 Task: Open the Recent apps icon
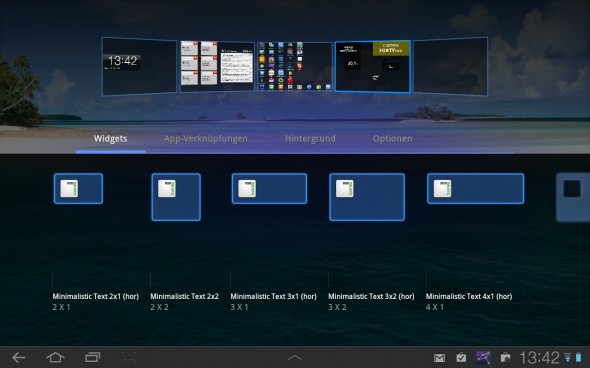(x=93, y=357)
